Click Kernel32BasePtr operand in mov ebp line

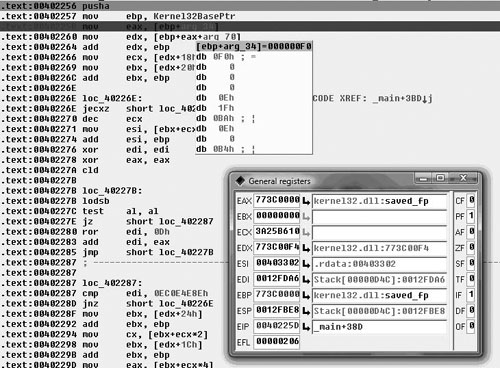coord(194,16)
